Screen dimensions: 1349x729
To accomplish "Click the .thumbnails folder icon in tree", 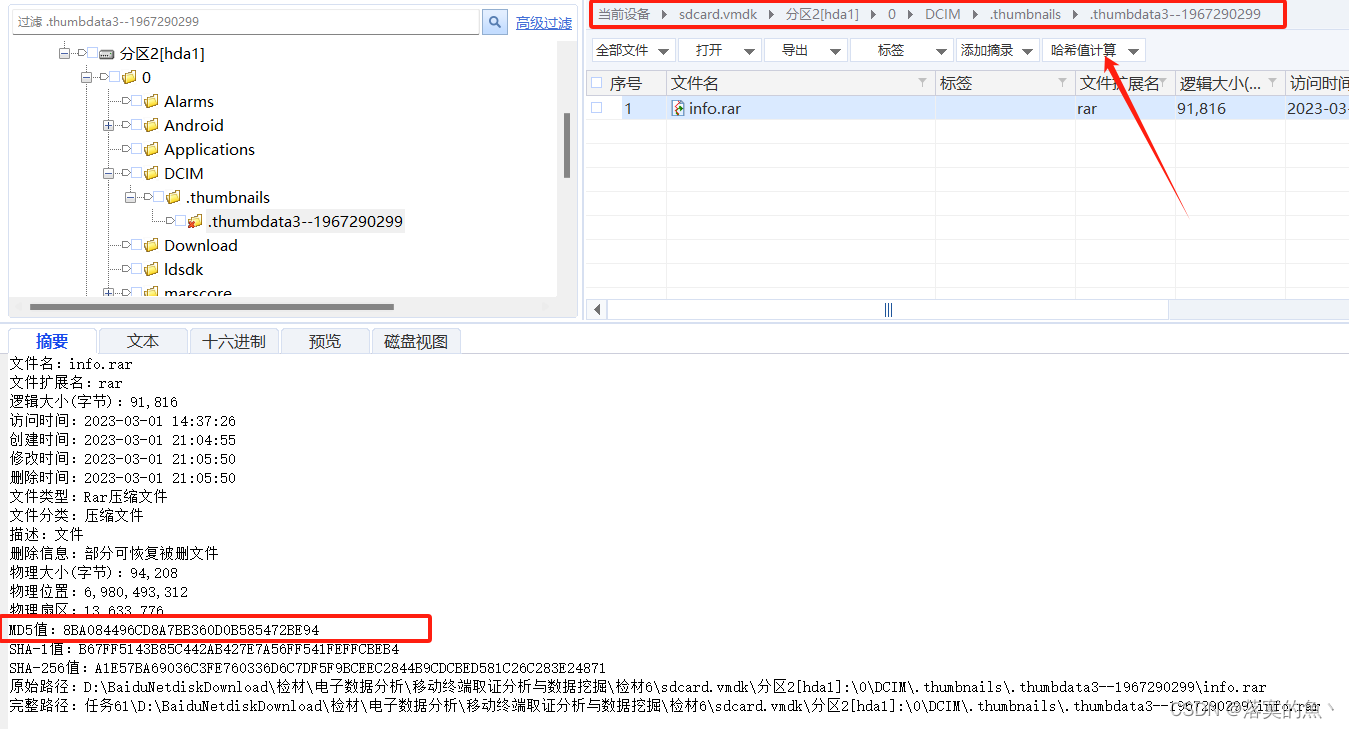I will 174,197.
